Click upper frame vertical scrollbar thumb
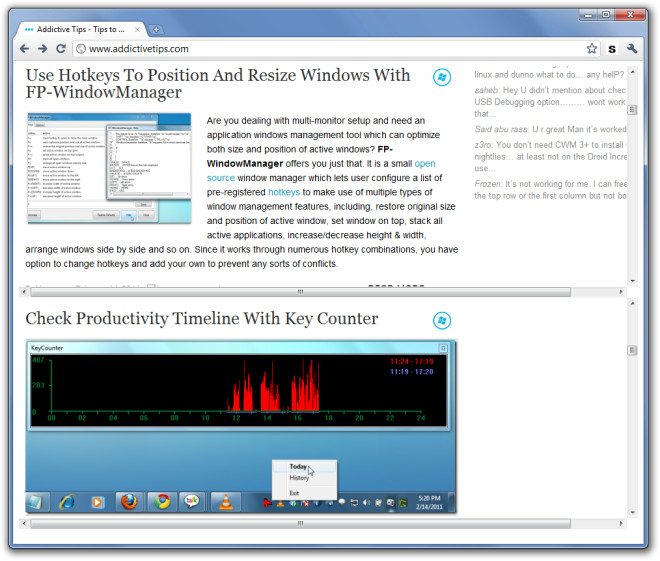Image resolution: width=660 pixels, height=561 pixels. tap(632, 110)
